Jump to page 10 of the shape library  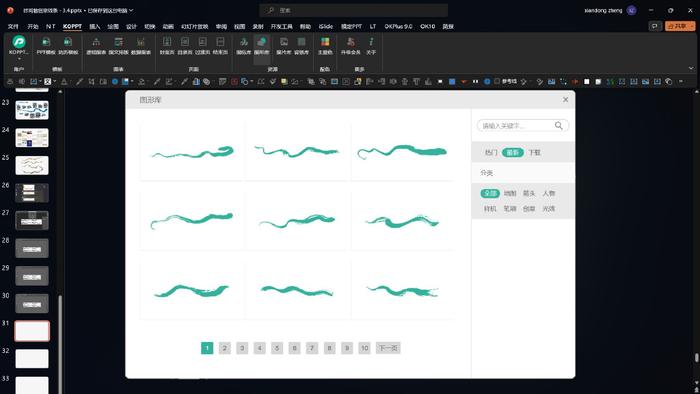point(364,348)
